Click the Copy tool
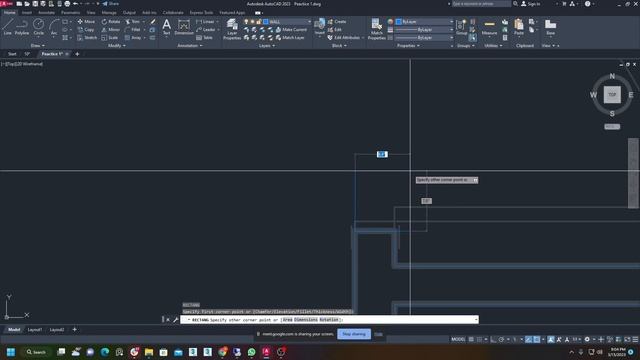 click(x=86, y=30)
